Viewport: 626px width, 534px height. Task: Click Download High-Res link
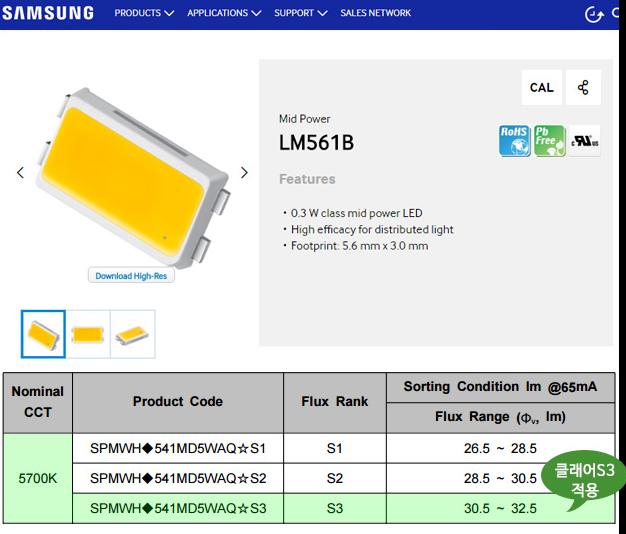(x=131, y=276)
